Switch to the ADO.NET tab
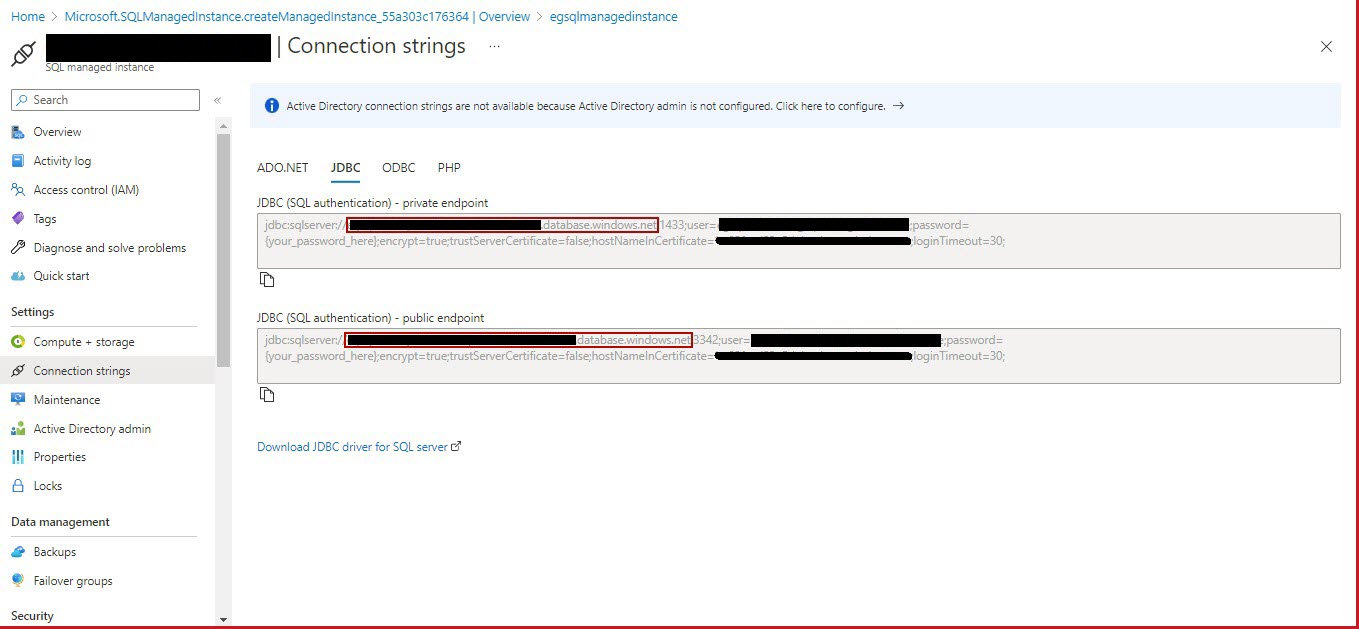This screenshot has height=629, width=1359. pyautogui.click(x=283, y=168)
